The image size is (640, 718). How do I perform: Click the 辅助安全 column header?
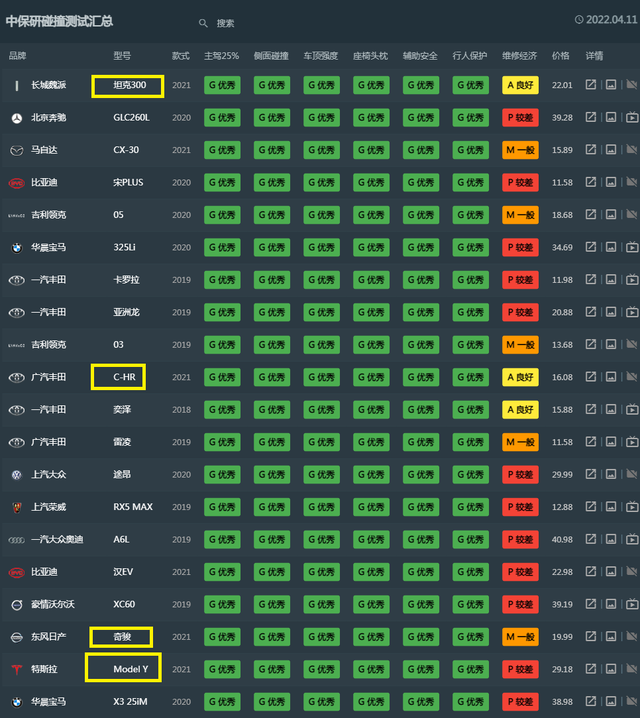pyautogui.click(x=420, y=56)
